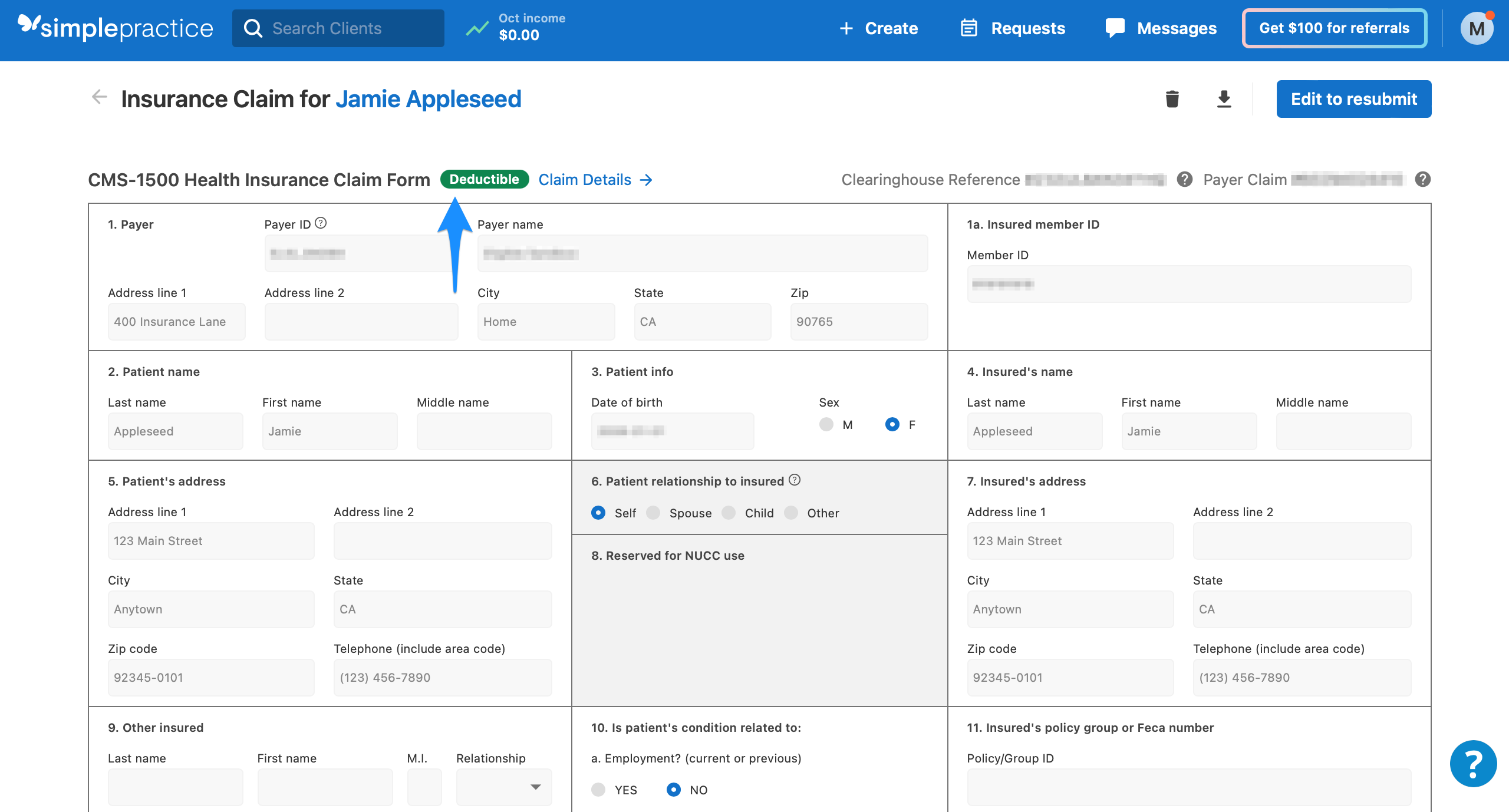The height and width of the screenshot is (812, 1509).
Task: Click the Claim Details arrow icon
Action: [646, 180]
